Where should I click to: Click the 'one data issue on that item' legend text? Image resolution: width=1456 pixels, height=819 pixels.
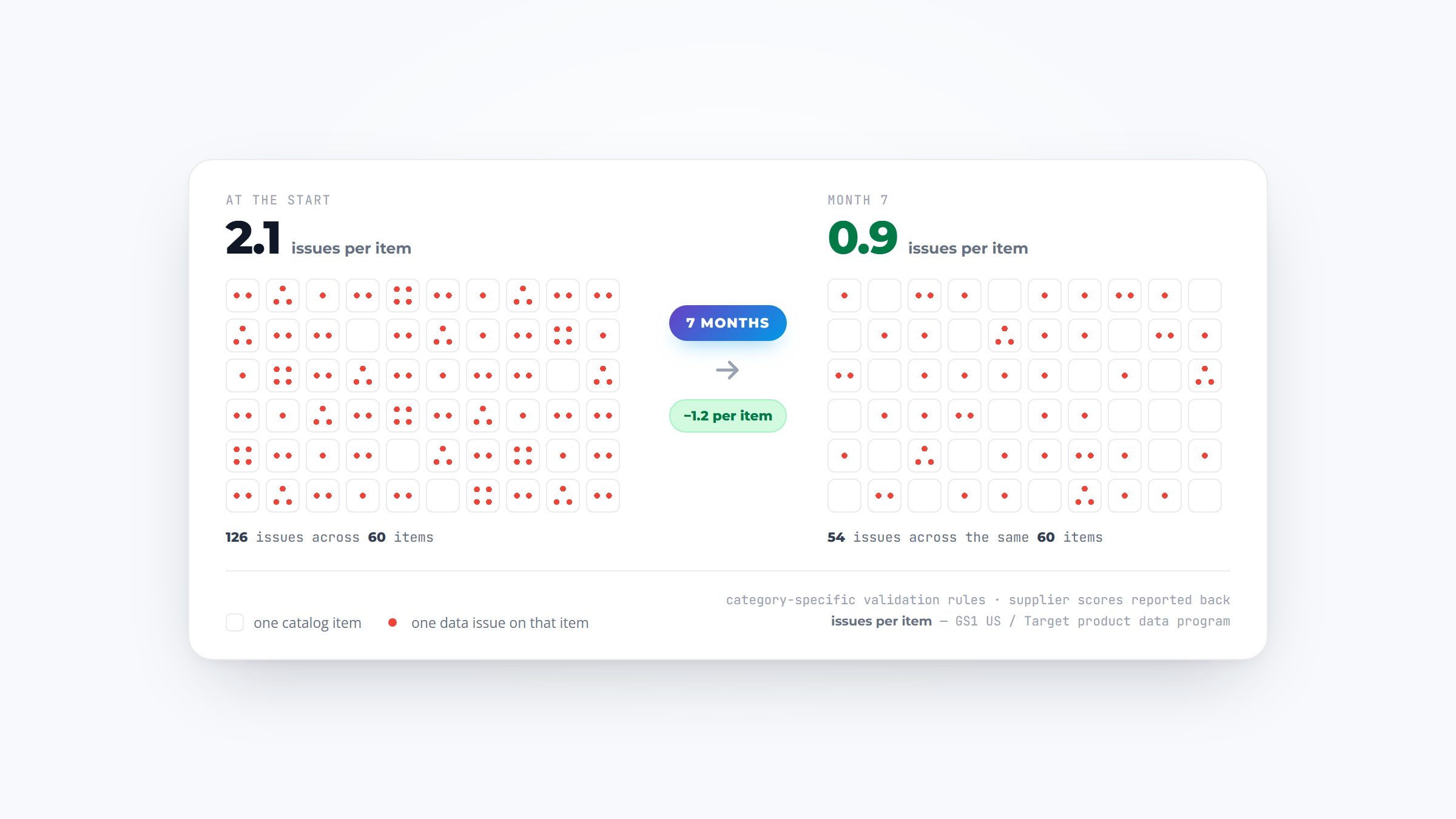pos(500,623)
